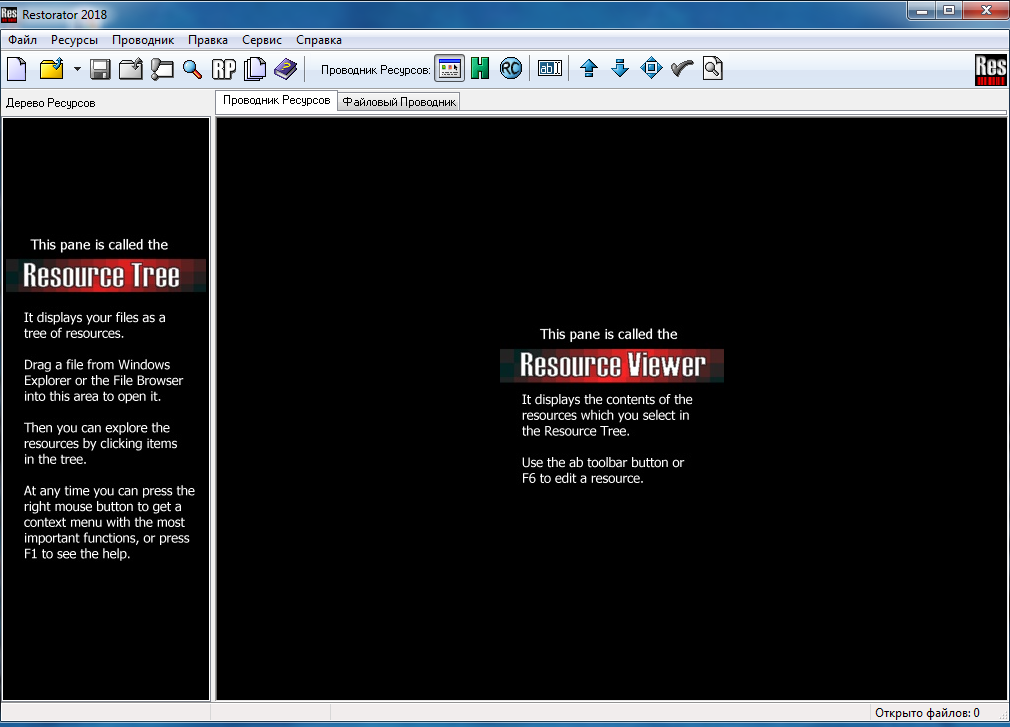Open the Ресурсы menu
The width and height of the screenshot is (1010, 727).
click(x=74, y=40)
